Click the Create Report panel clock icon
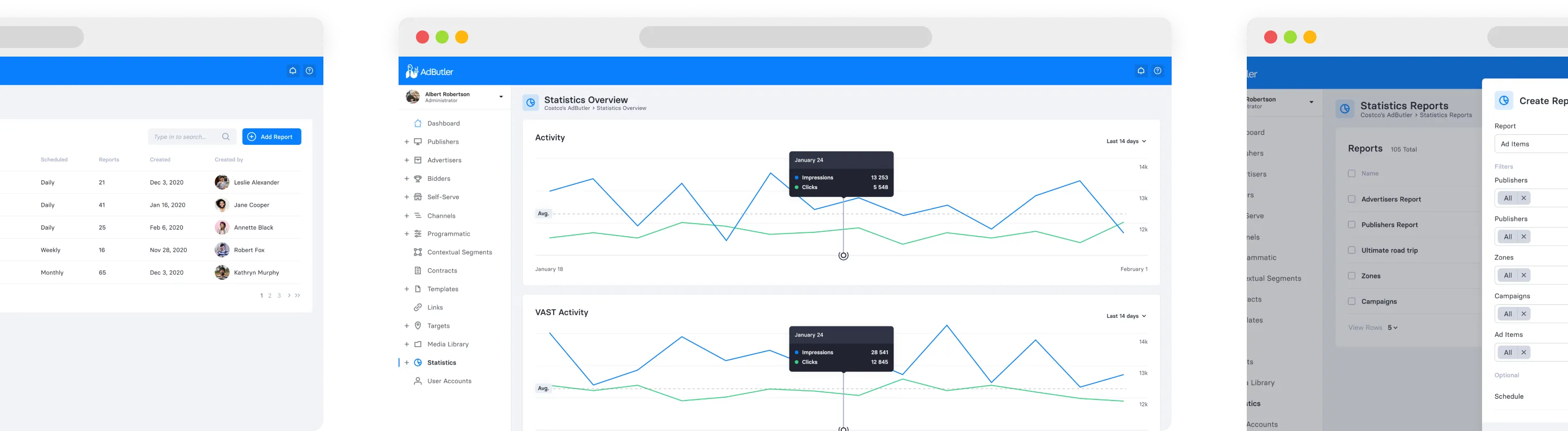Image resolution: width=1568 pixels, height=431 pixels. click(1503, 101)
